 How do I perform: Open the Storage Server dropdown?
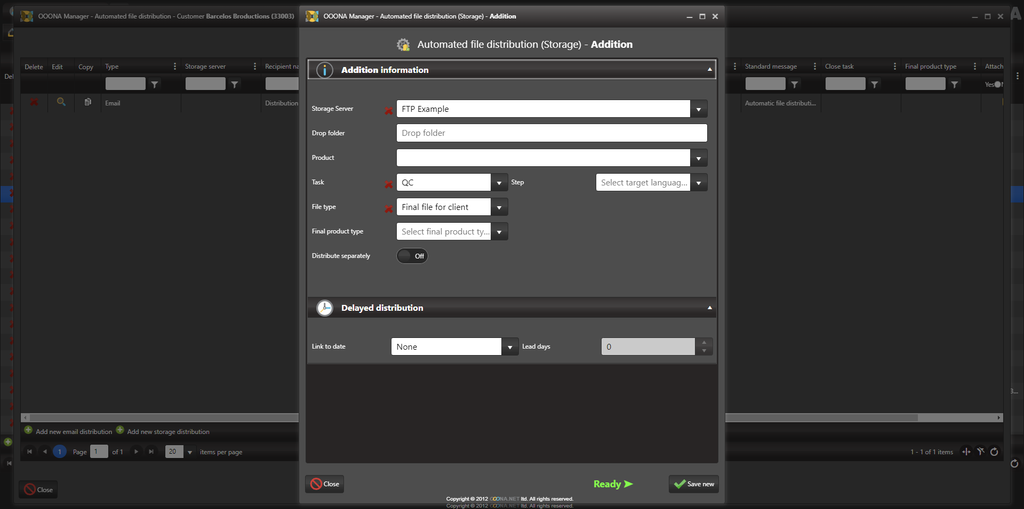(699, 109)
